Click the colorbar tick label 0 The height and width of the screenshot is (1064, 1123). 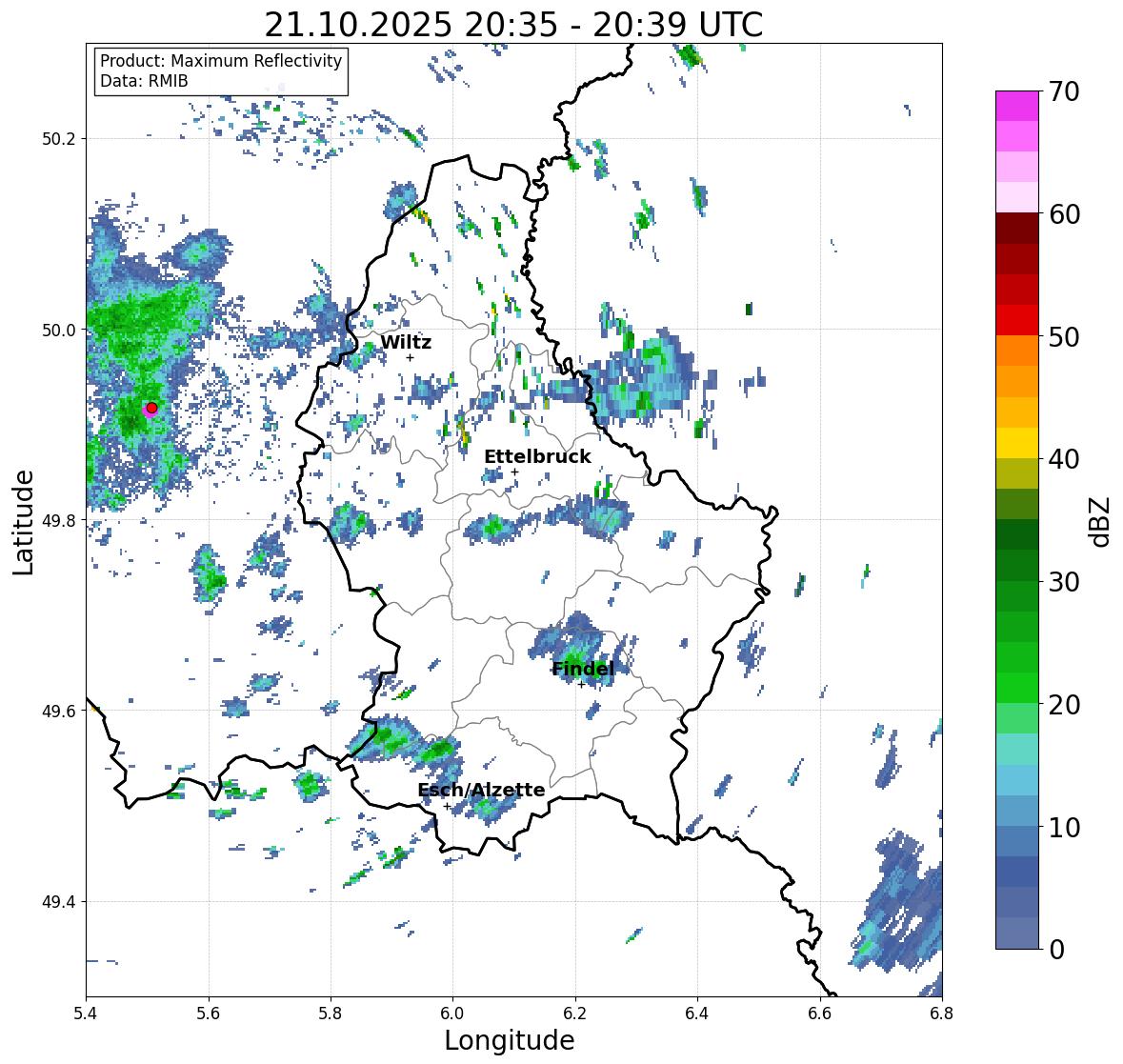pos(1056,950)
